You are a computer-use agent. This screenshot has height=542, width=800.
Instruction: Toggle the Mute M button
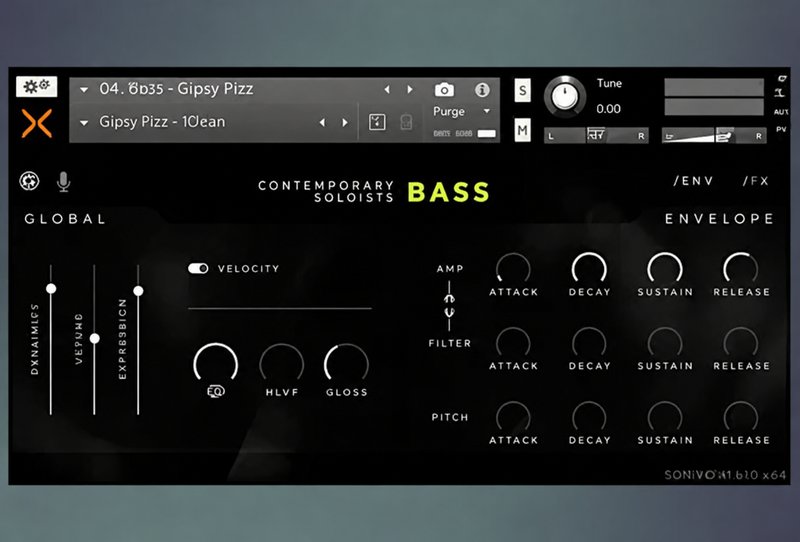point(522,130)
